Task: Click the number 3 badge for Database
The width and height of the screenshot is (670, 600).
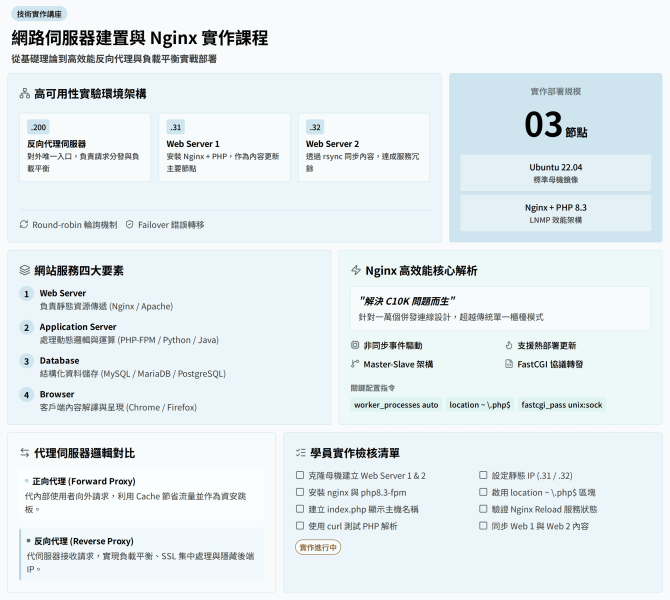Action: [26, 361]
